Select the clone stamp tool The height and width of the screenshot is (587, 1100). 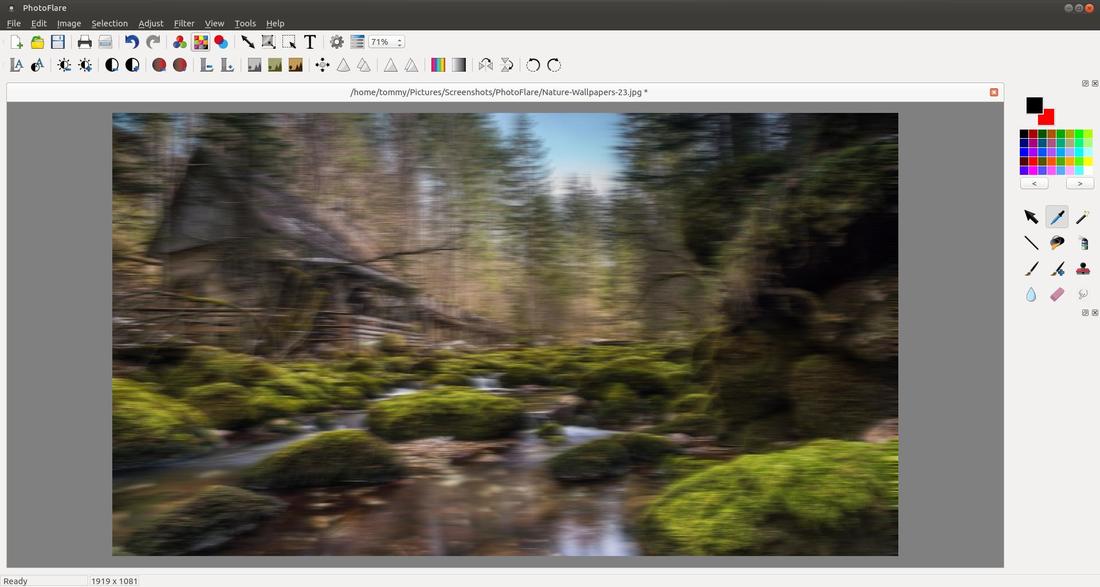coord(1082,269)
